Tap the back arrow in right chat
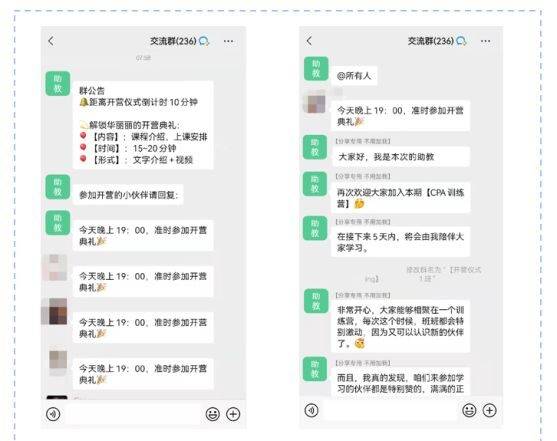Image resolution: width=557 pixels, height=441 pixels. click(x=309, y=41)
